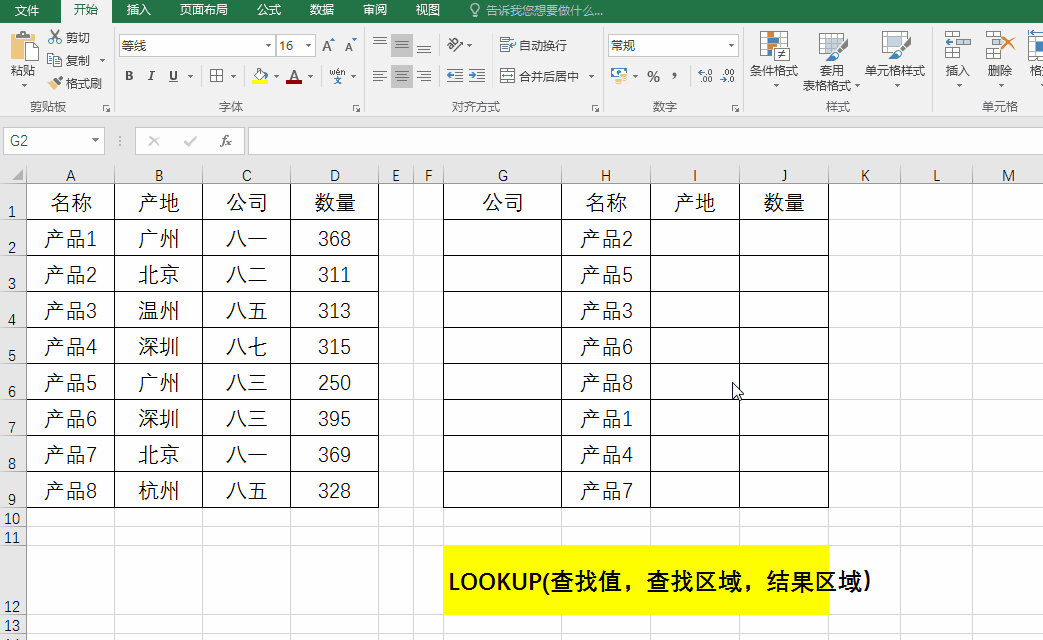Switch to the 视图 (View) tab
The width and height of the screenshot is (1043, 640).
pyautogui.click(x=428, y=10)
